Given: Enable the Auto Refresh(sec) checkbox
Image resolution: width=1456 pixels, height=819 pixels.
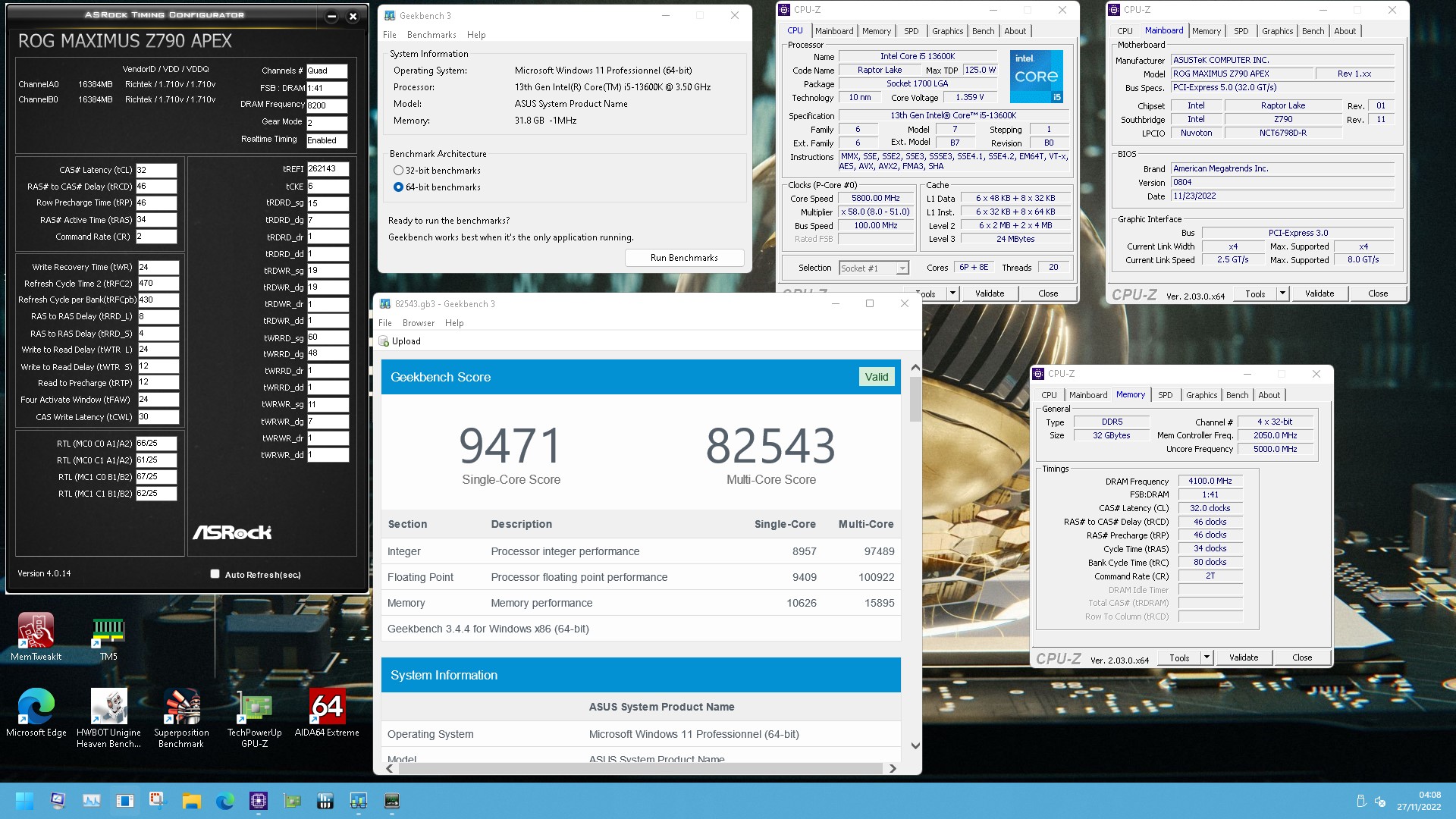Looking at the screenshot, I should 215,574.
